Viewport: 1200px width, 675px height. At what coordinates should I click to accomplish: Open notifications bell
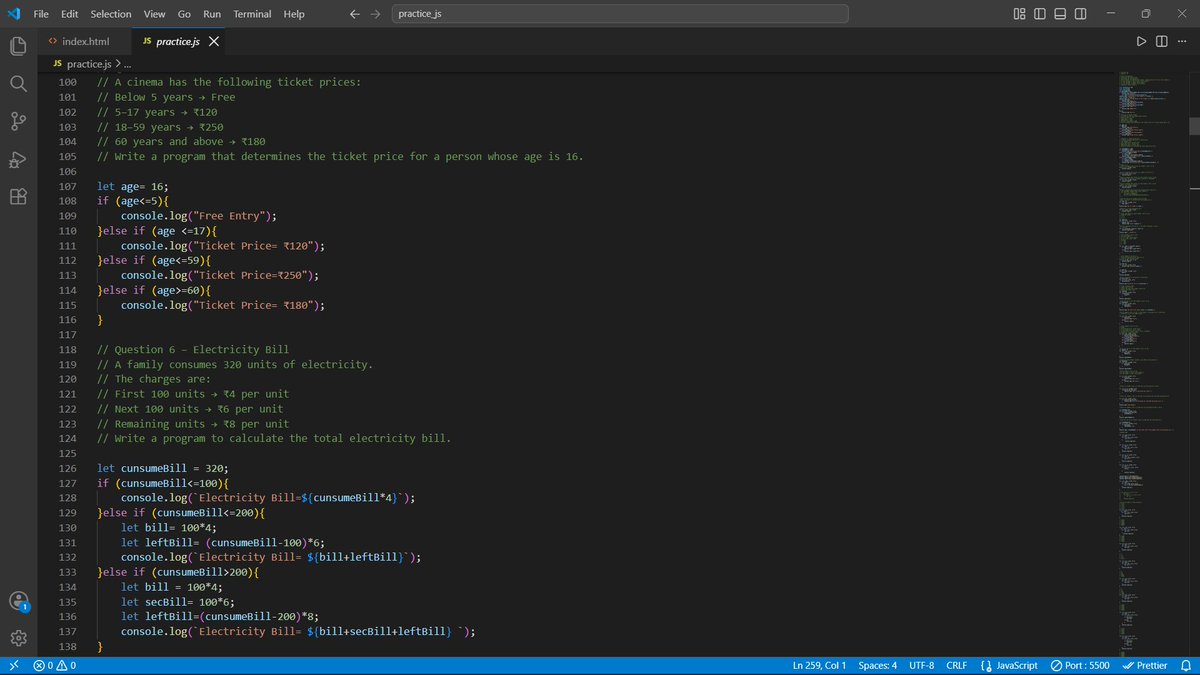(x=1186, y=665)
